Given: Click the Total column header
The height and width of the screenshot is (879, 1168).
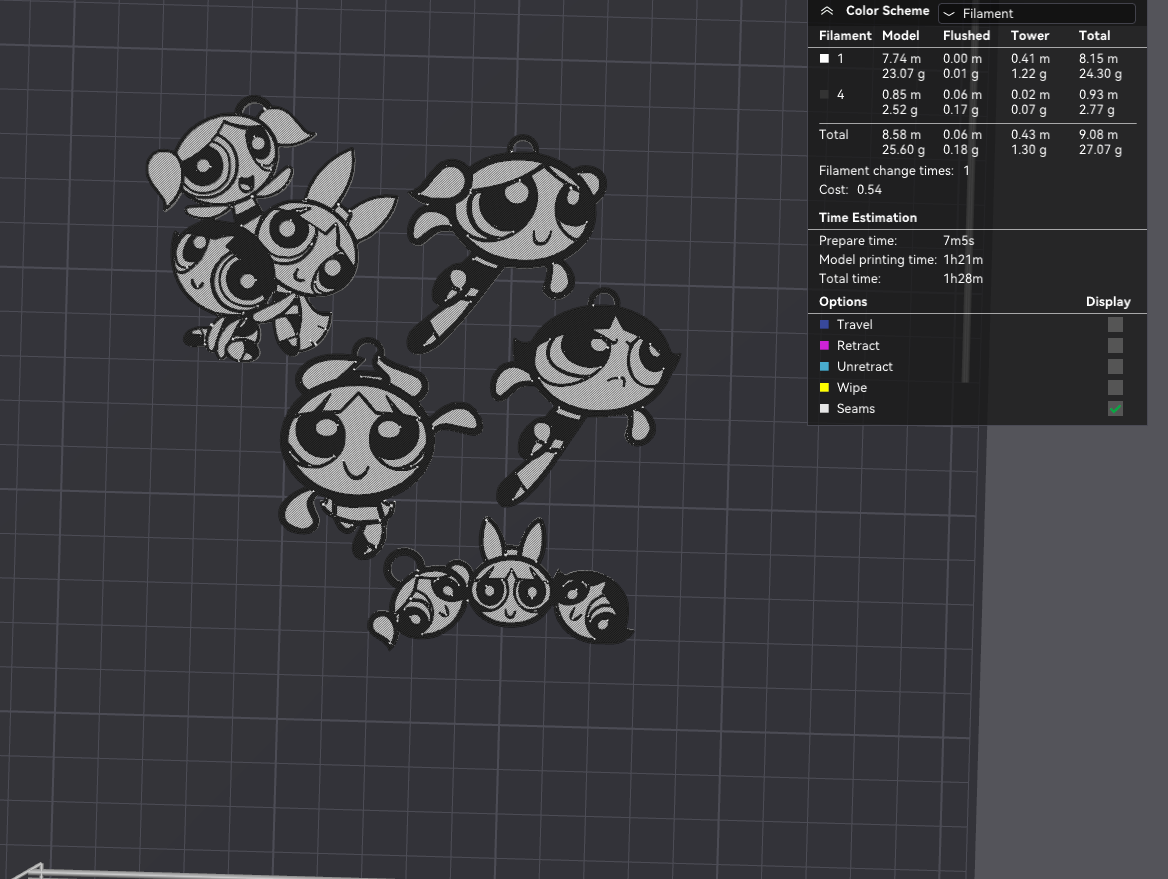Looking at the screenshot, I should [1094, 35].
